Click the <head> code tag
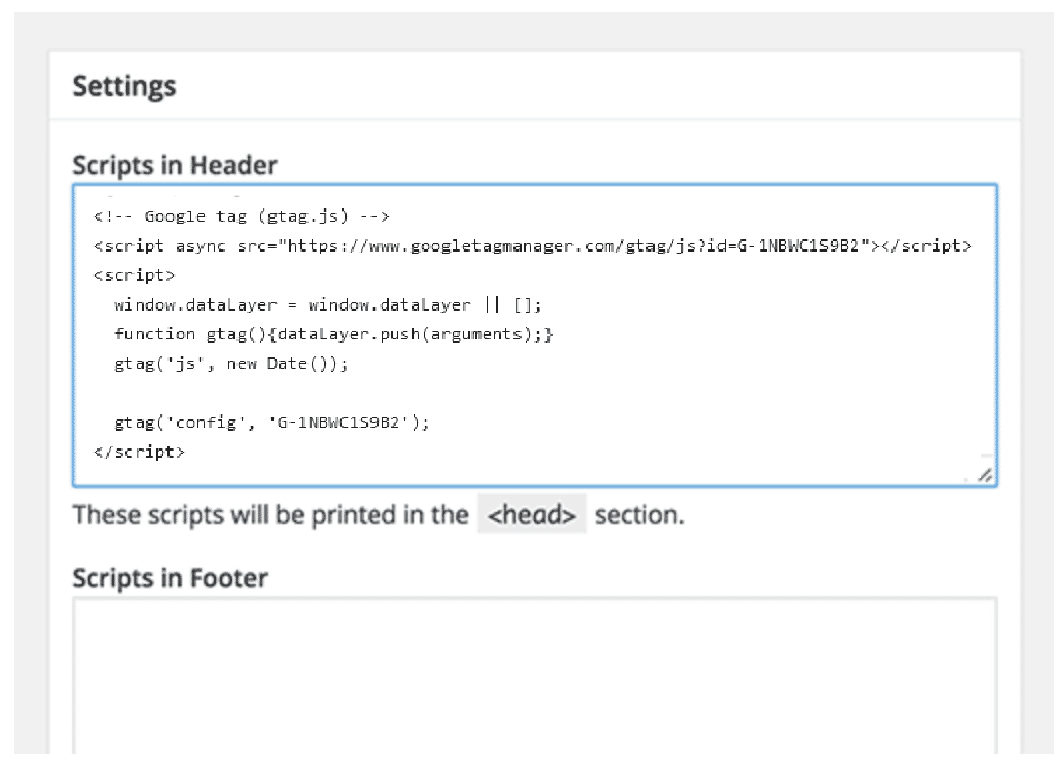The width and height of the screenshot is (1060, 772). tap(531, 515)
